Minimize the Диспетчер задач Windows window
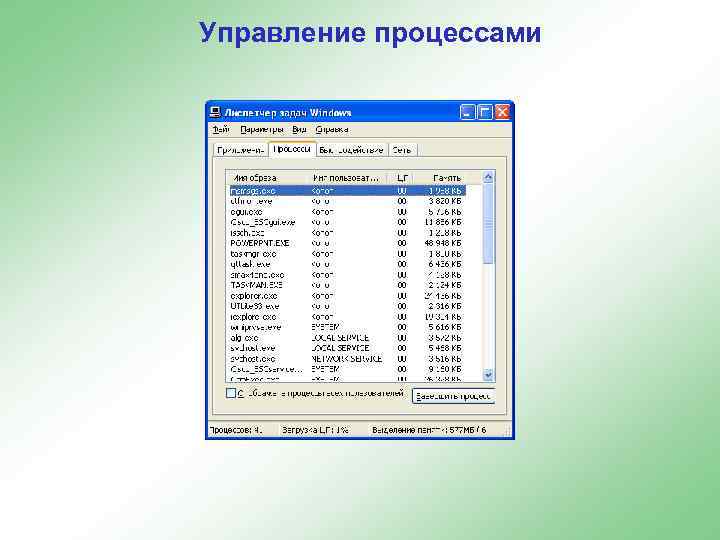Image resolution: width=720 pixels, height=540 pixels. click(467, 112)
